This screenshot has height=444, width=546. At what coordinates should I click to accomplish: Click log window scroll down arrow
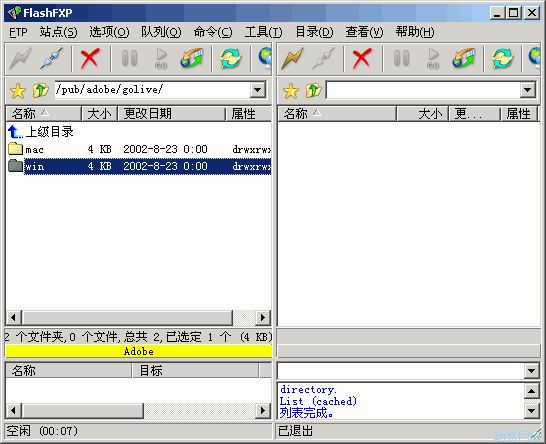(532, 411)
